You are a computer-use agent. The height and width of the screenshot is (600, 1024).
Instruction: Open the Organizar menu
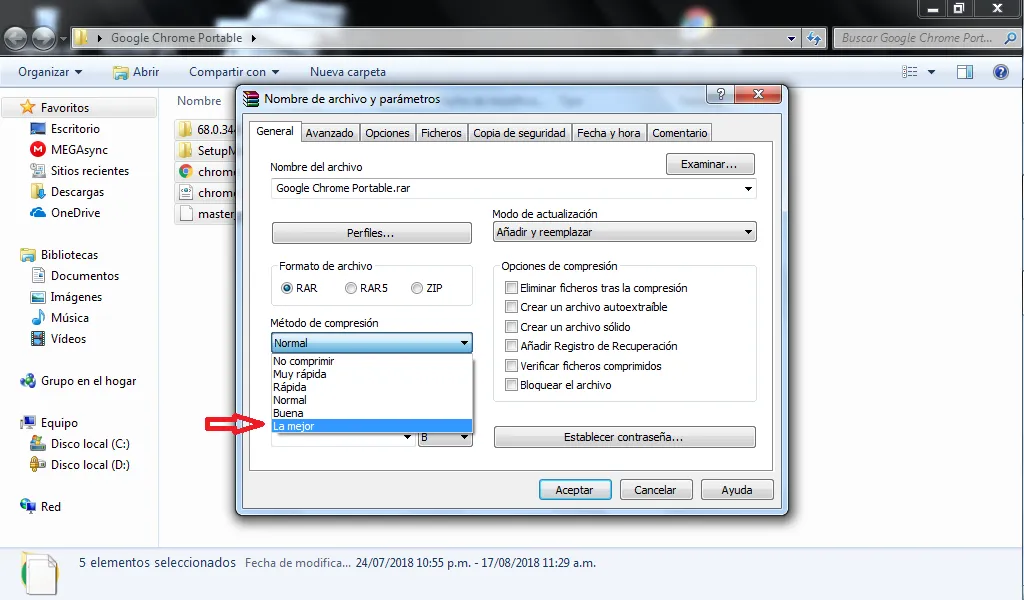click(x=50, y=72)
